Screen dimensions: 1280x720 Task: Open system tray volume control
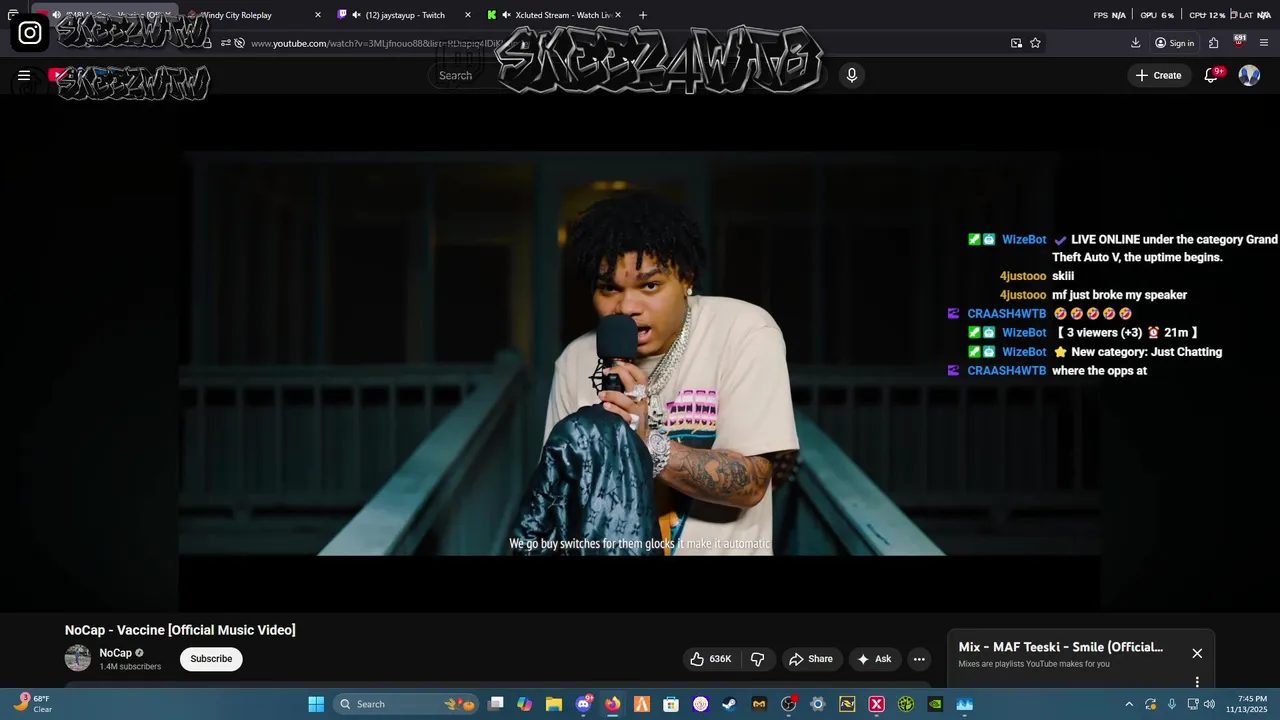coord(1210,704)
